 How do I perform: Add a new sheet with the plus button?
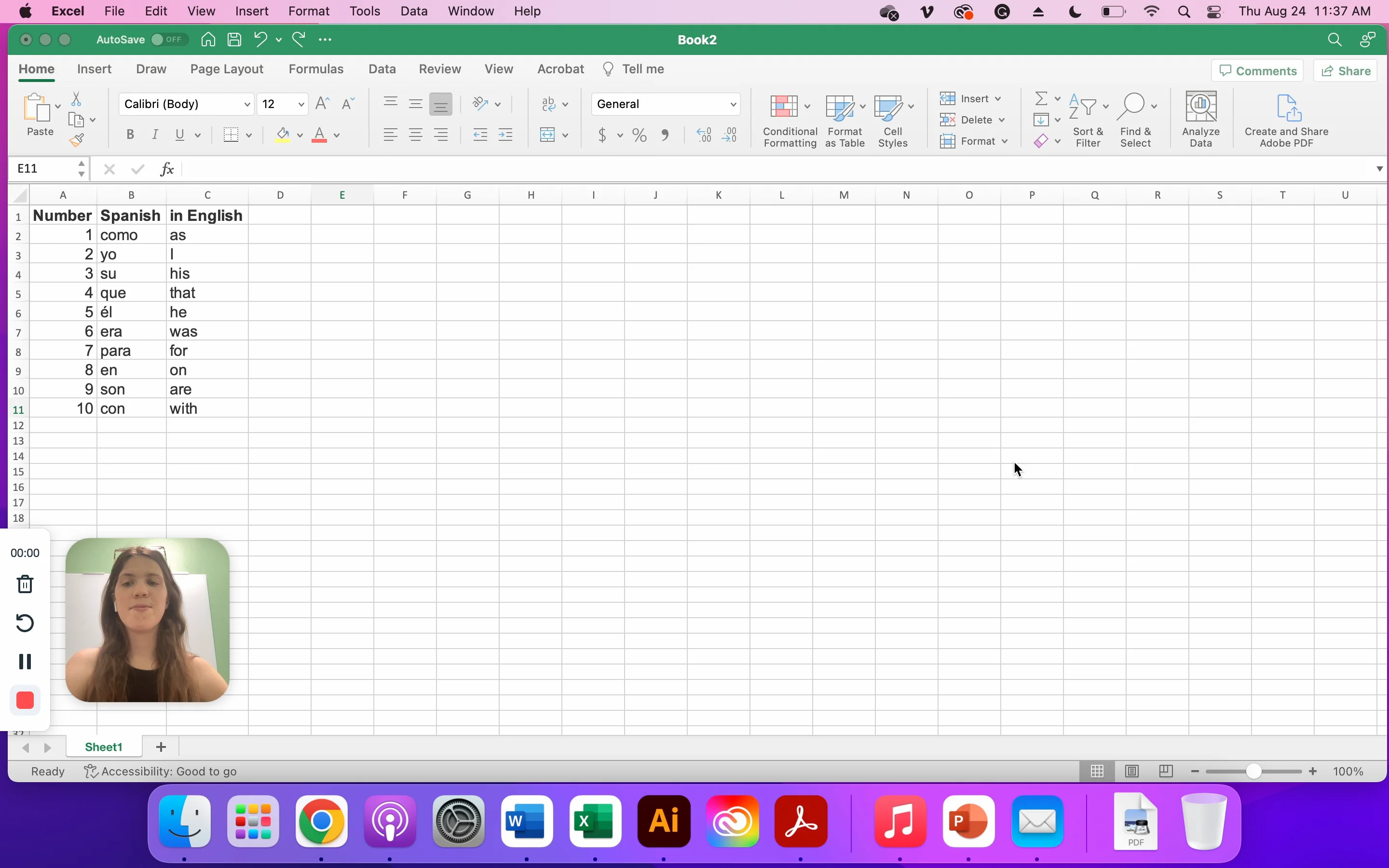[x=161, y=747]
